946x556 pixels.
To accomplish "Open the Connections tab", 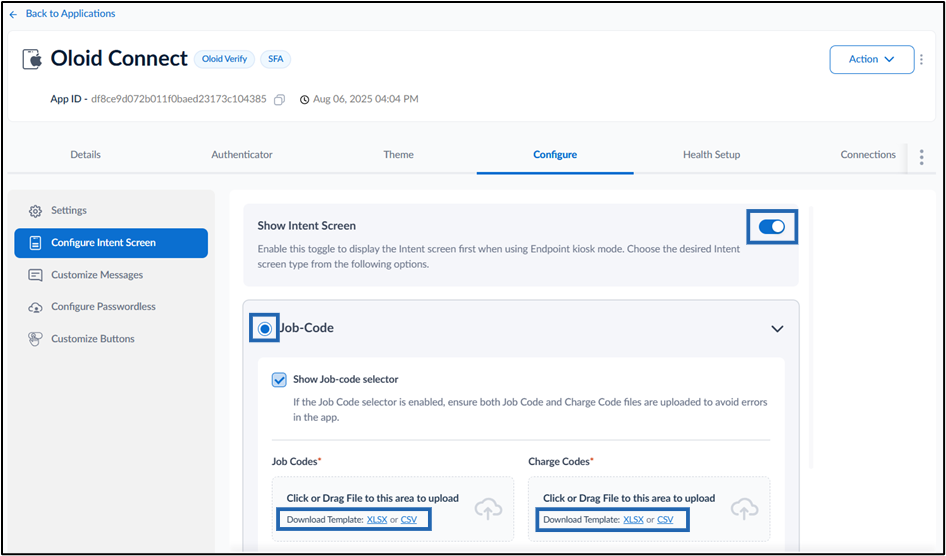I will coord(868,155).
